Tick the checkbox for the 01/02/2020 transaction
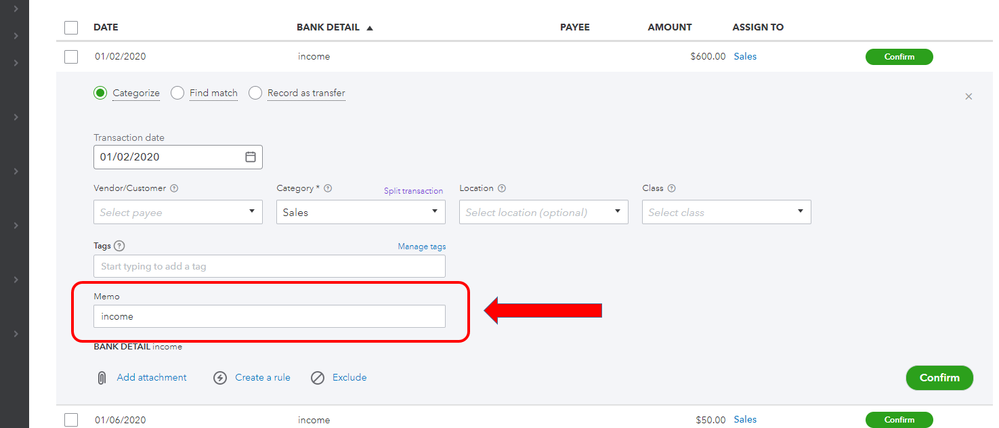This screenshot has height=428, width=999. click(x=71, y=57)
